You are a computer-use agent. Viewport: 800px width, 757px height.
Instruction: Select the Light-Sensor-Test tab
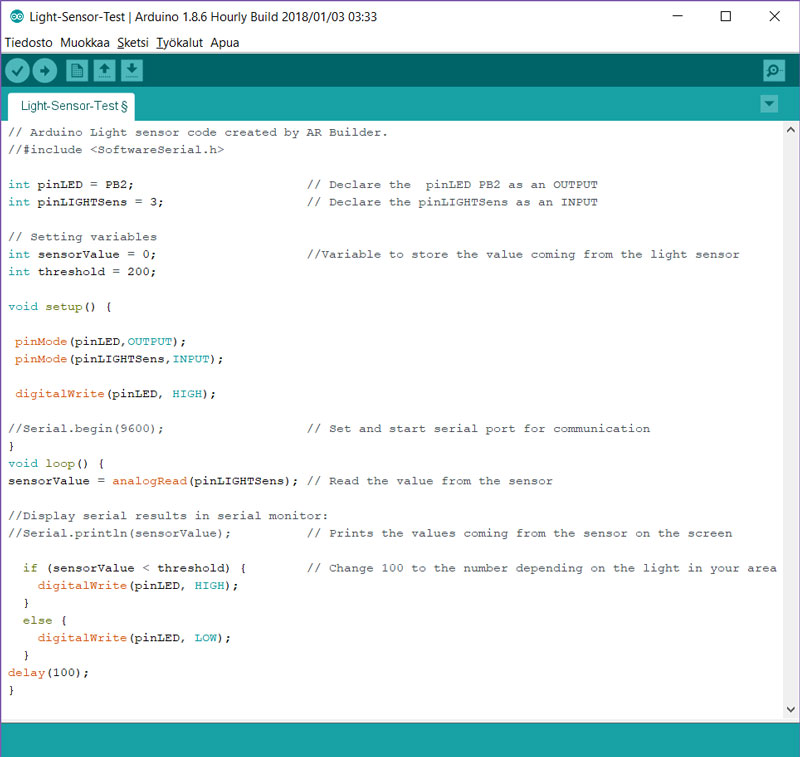[72, 106]
